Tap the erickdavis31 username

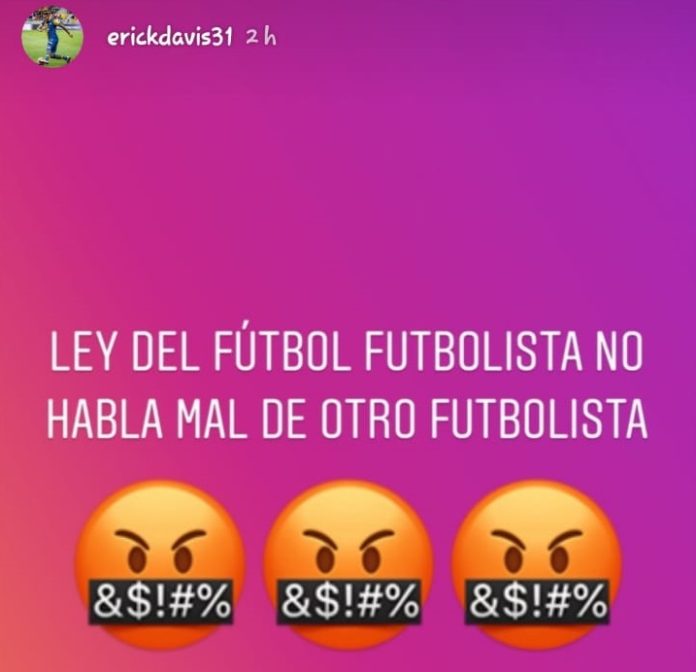coord(170,38)
